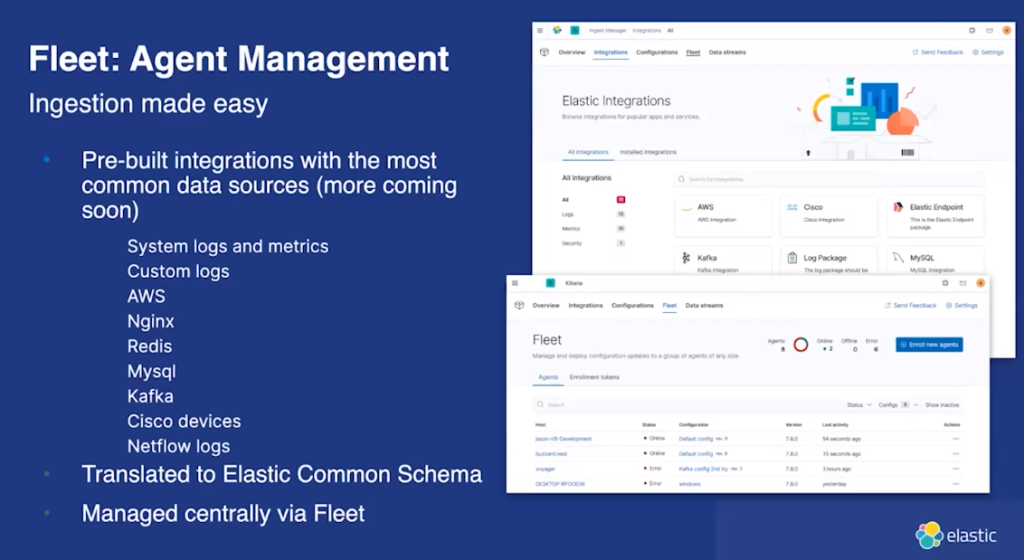Click search magnifier icon in integrations search
This screenshot has height=560, width=1024.
point(682,179)
